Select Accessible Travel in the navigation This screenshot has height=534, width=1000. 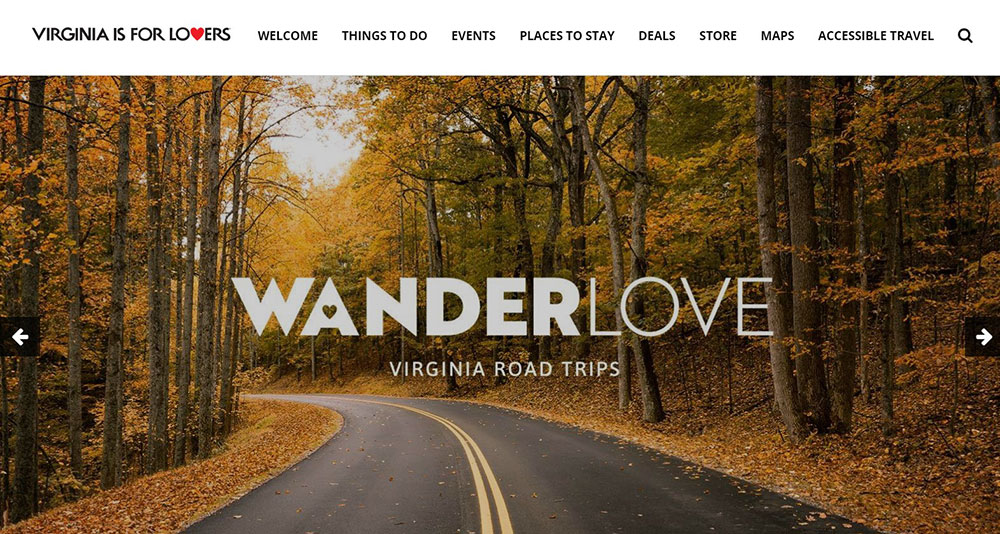(x=876, y=36)
